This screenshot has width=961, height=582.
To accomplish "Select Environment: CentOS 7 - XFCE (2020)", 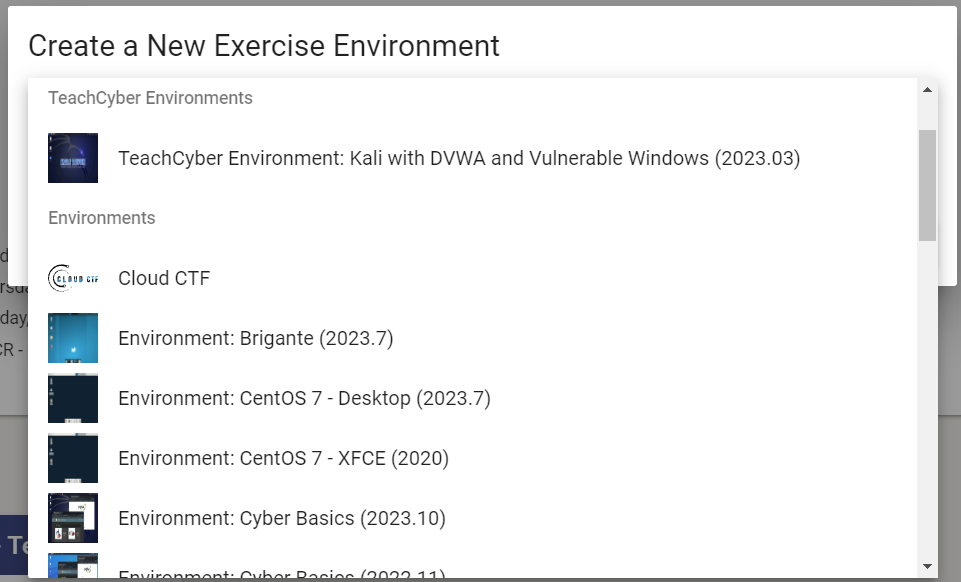I will coord(282,457).
